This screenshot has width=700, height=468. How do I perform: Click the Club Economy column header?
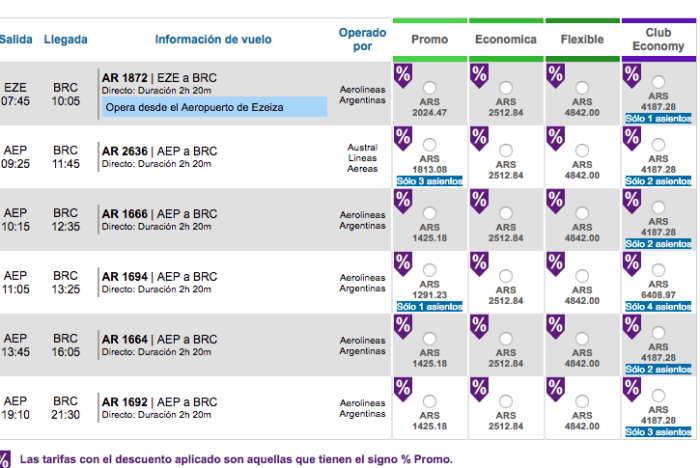(x=658, y=40)
